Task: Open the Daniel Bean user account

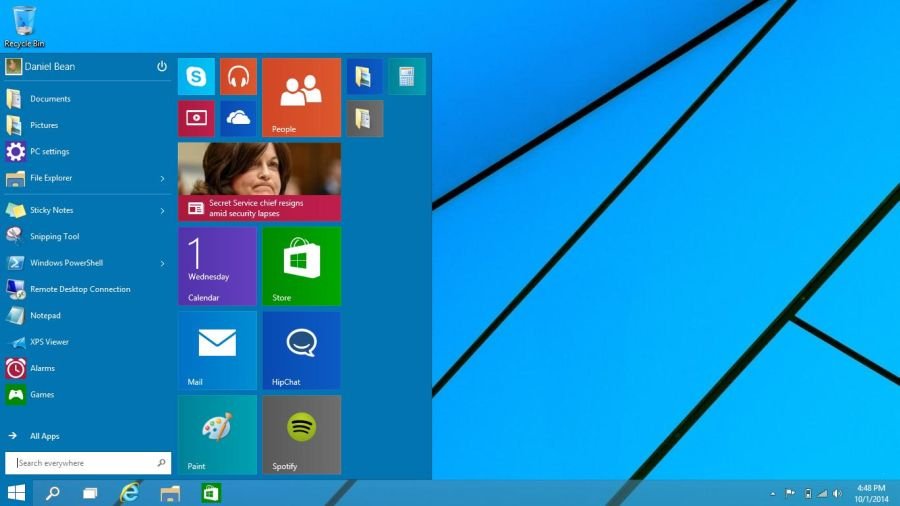Action: click(40, 67)
